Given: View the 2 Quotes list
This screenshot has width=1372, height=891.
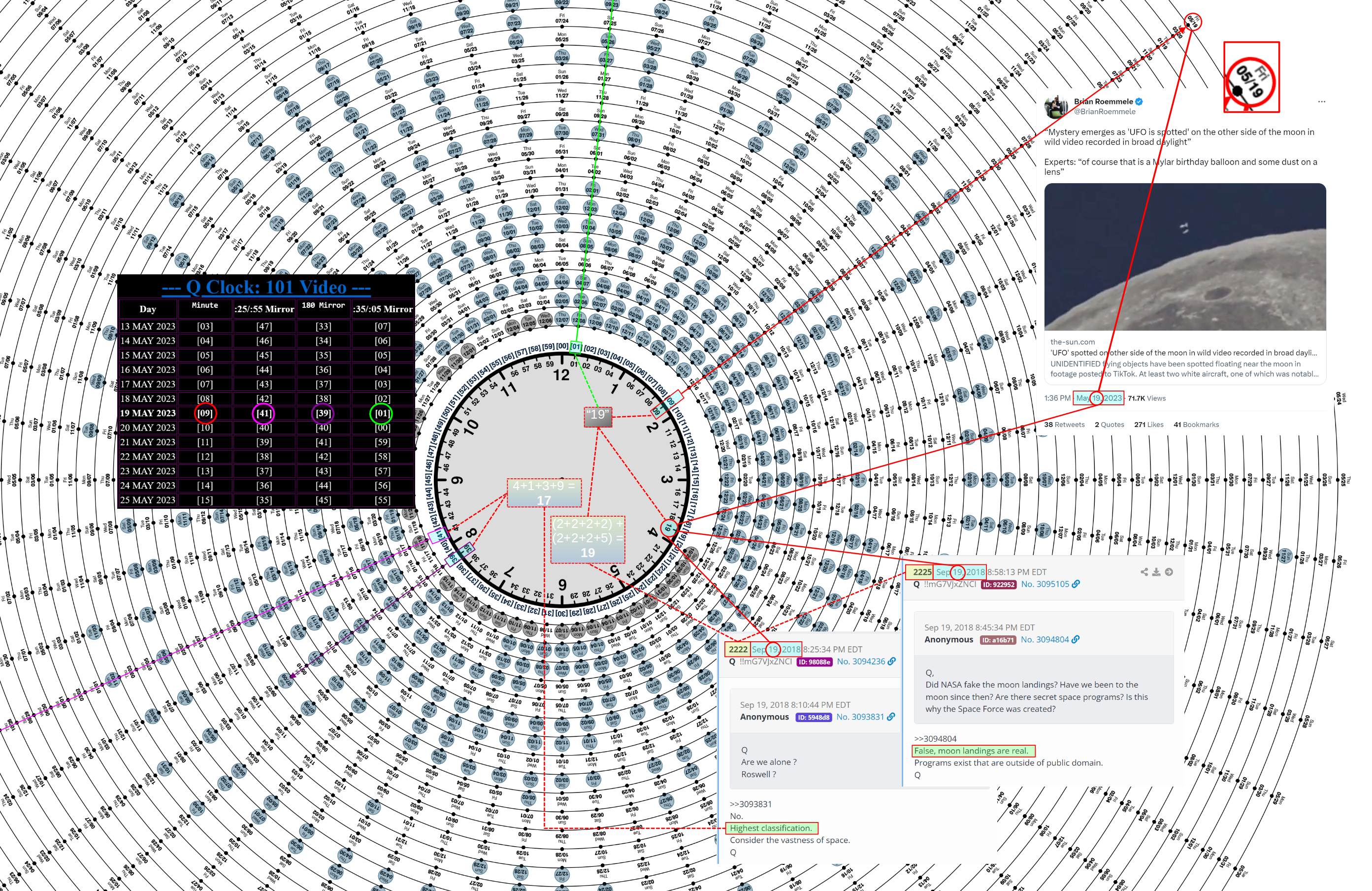Looking at the screenshot, I should tap(1109, 425).
